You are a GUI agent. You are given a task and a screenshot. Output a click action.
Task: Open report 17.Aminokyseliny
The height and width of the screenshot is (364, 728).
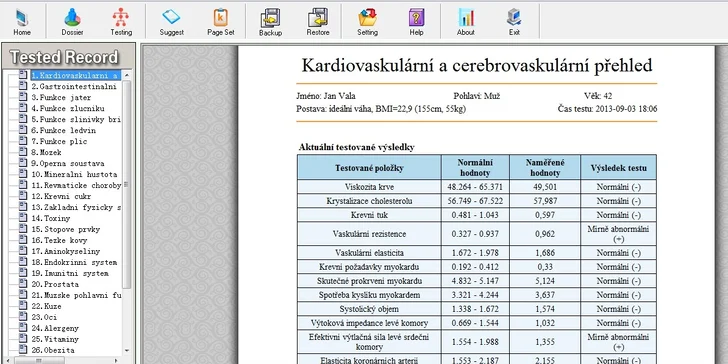[x=65, y=251]
